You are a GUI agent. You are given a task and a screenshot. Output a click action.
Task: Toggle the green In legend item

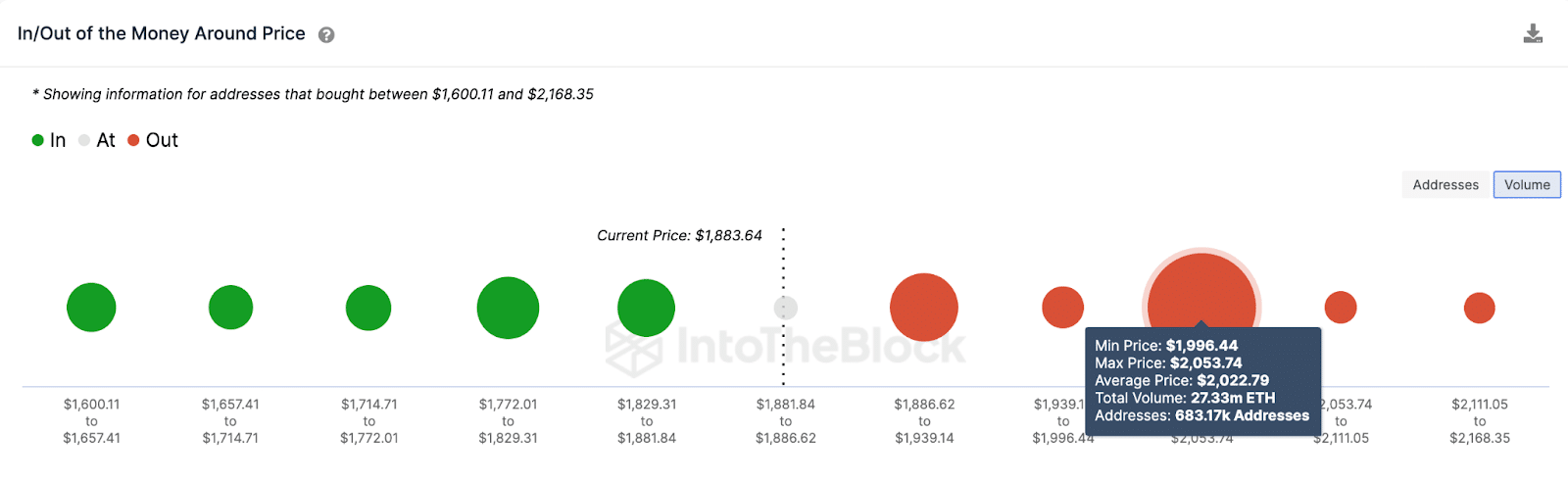point(49,140)
